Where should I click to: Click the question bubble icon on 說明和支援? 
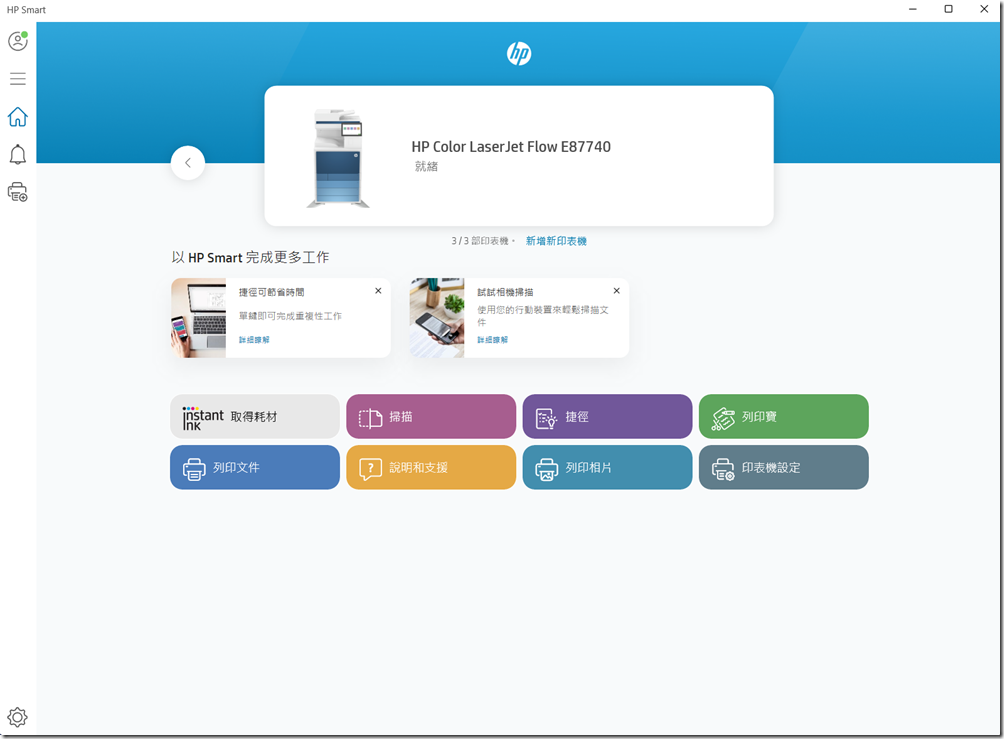tap(370, 469)
